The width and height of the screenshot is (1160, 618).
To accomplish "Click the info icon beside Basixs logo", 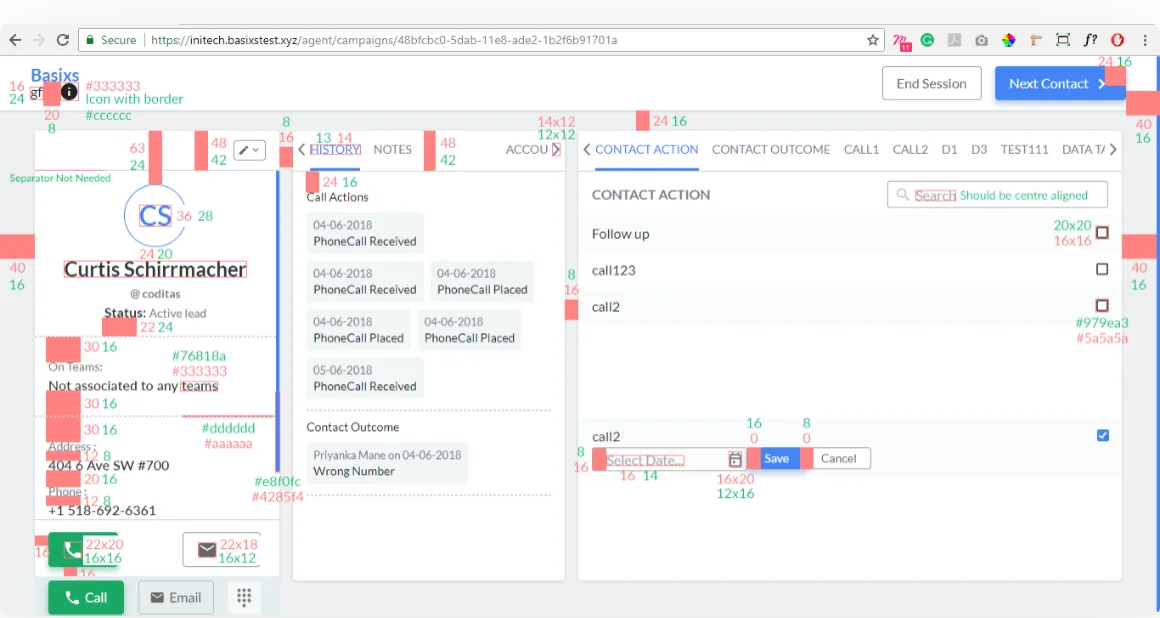I will [69, 92].
